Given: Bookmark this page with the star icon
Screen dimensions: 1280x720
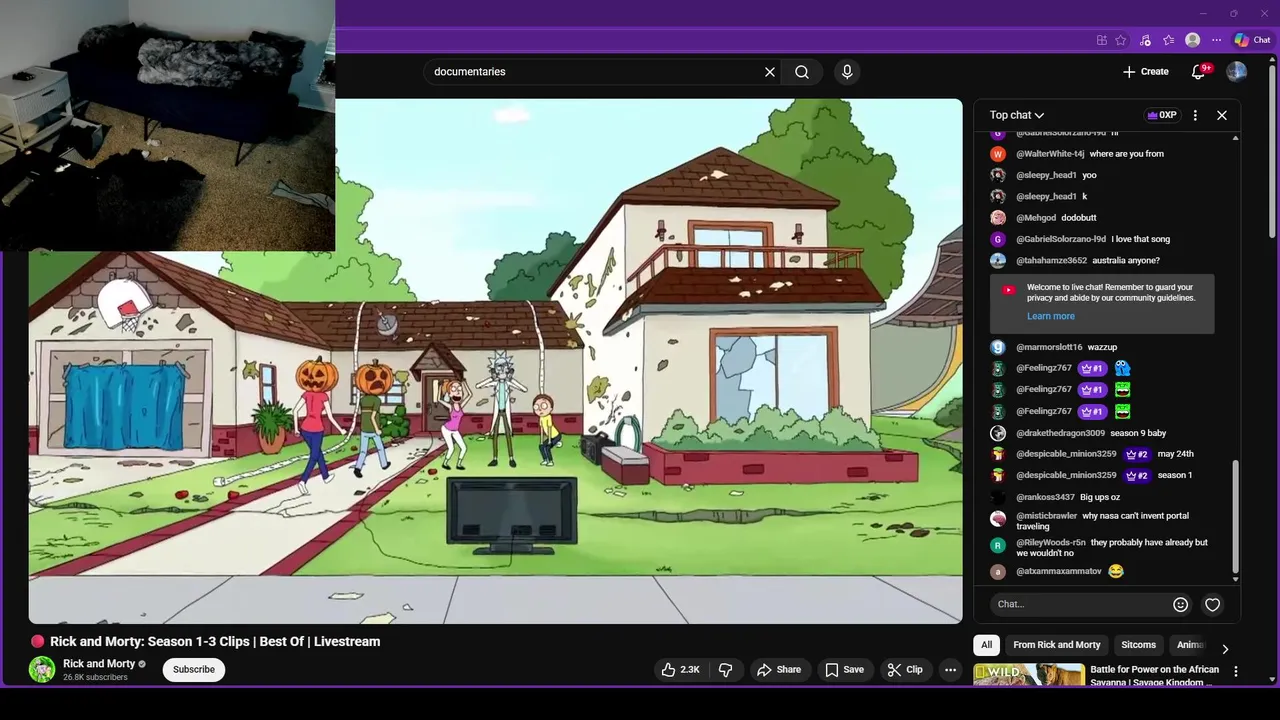Looking at the screenshot, I should pos(1121,40).
